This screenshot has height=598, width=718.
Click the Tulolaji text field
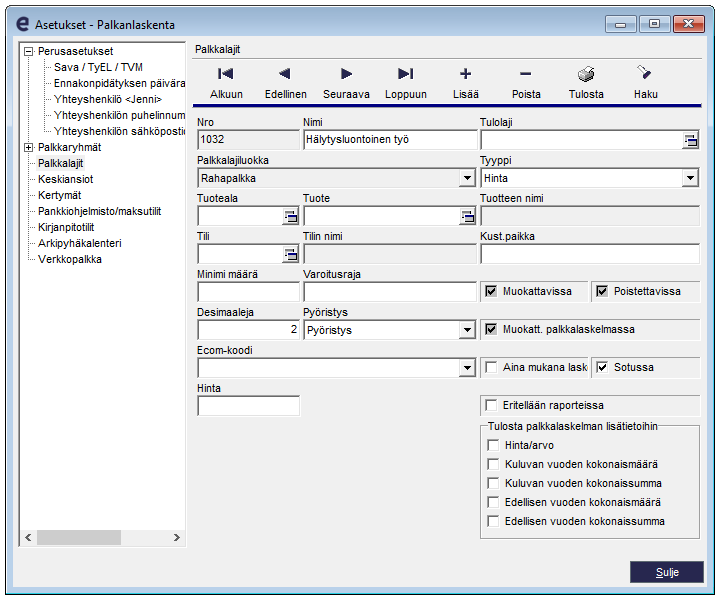(582, 140)
